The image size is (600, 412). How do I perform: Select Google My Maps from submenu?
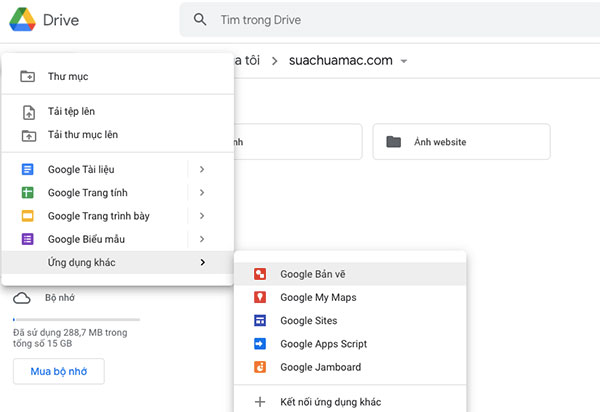coord(350,297)
